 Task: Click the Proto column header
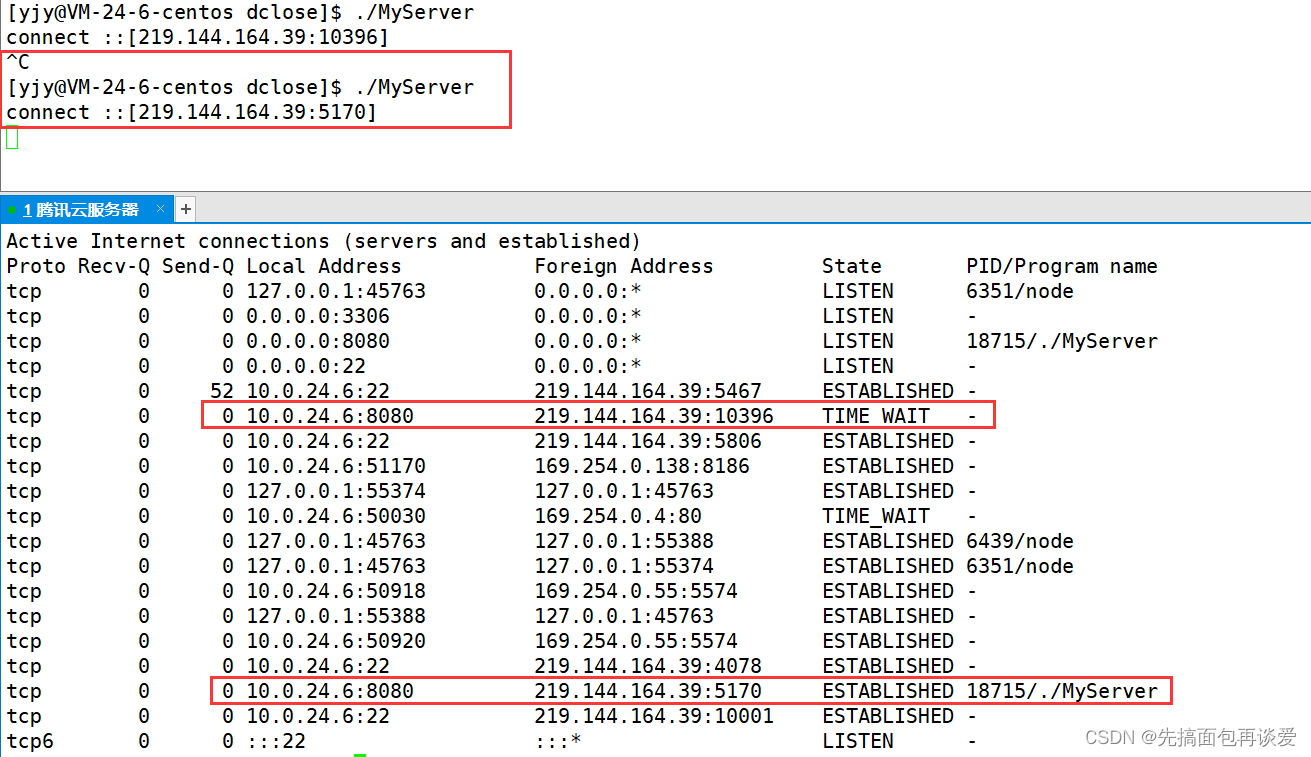[36, 266]
